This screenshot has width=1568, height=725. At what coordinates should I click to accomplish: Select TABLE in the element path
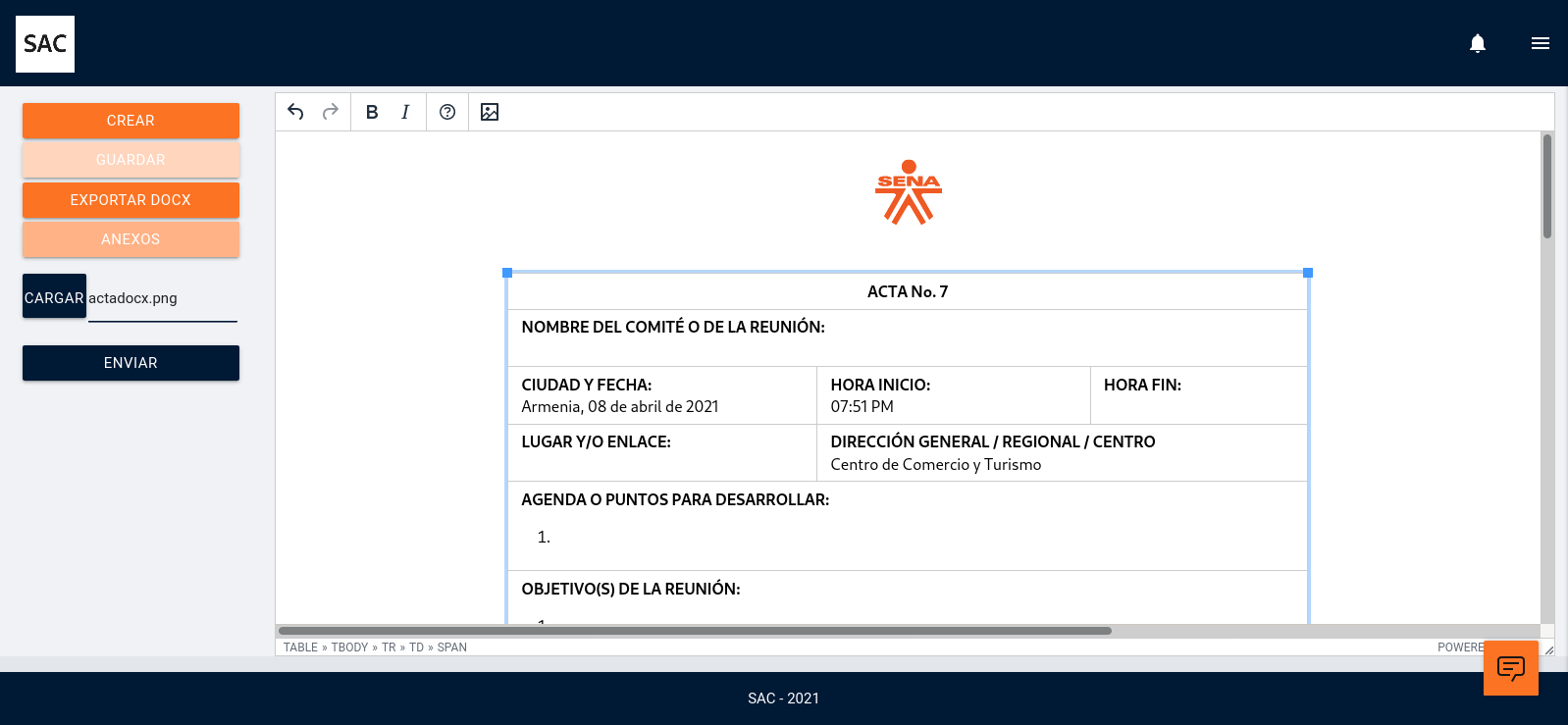tap(300, 647)
